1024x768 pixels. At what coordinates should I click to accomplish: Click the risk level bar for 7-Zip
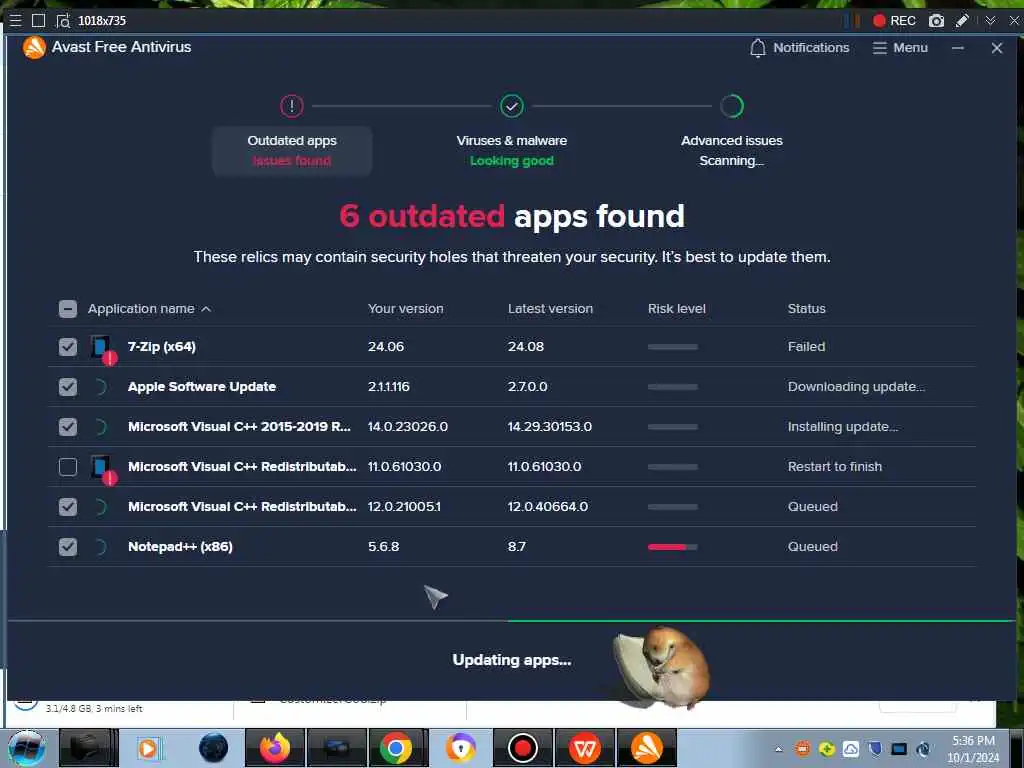pos(673,347)
